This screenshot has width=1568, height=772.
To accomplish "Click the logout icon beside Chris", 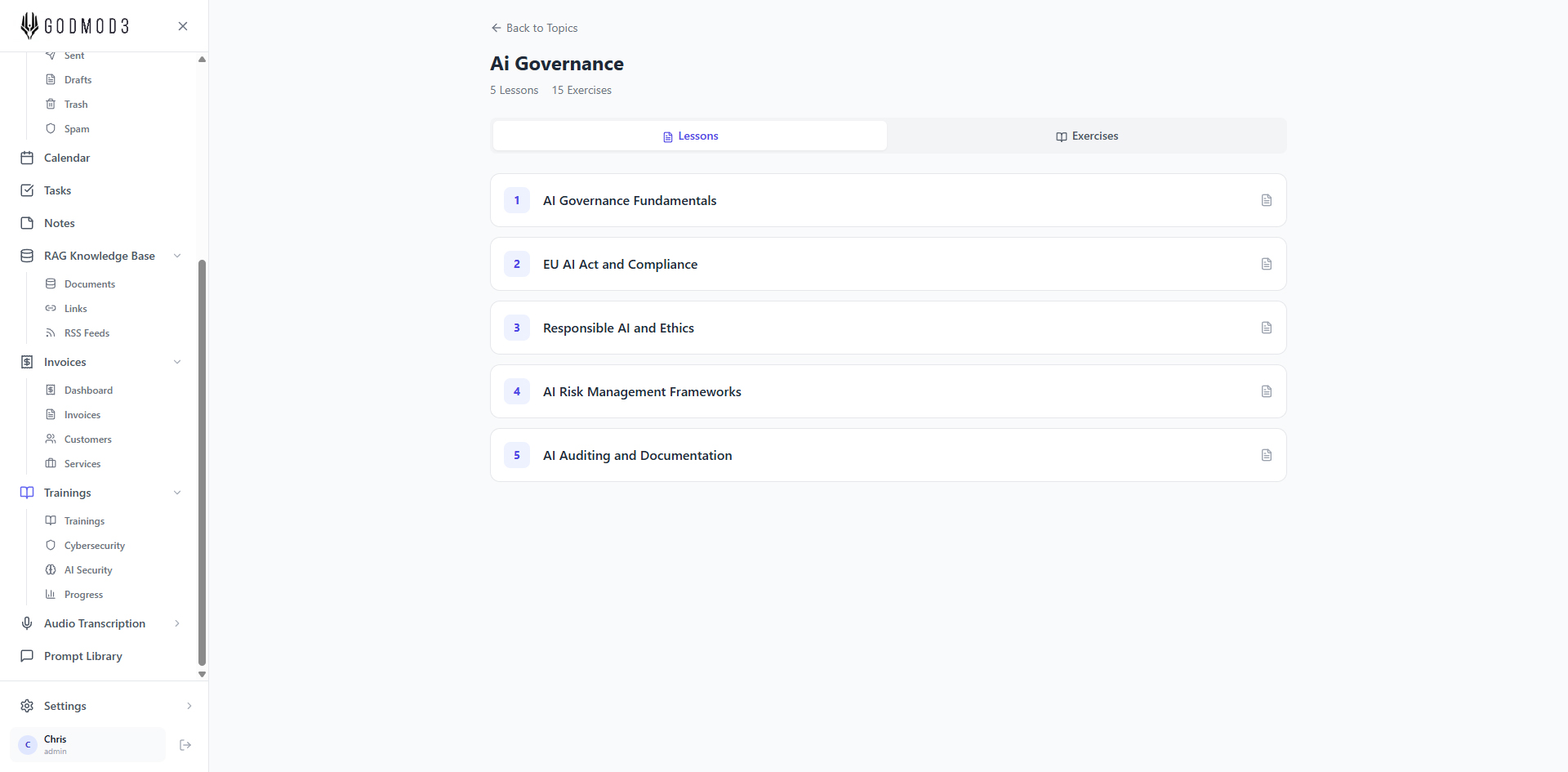I will click(185, 745).
